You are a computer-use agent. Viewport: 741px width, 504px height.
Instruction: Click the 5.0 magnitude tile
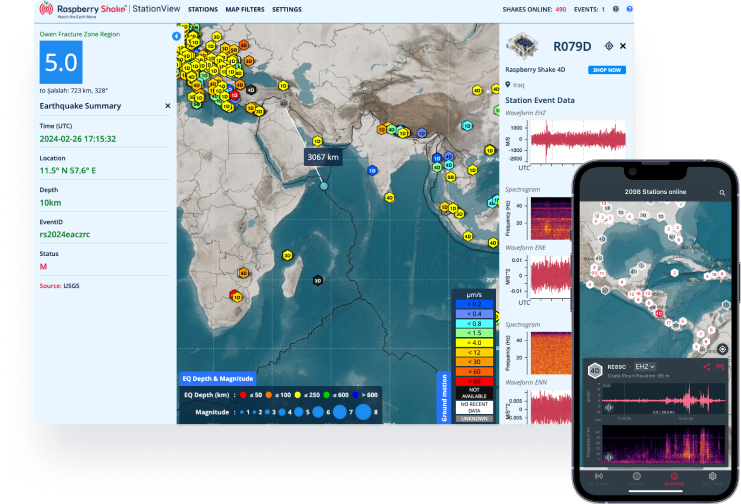pyautogui.click(x=61, y=62)
